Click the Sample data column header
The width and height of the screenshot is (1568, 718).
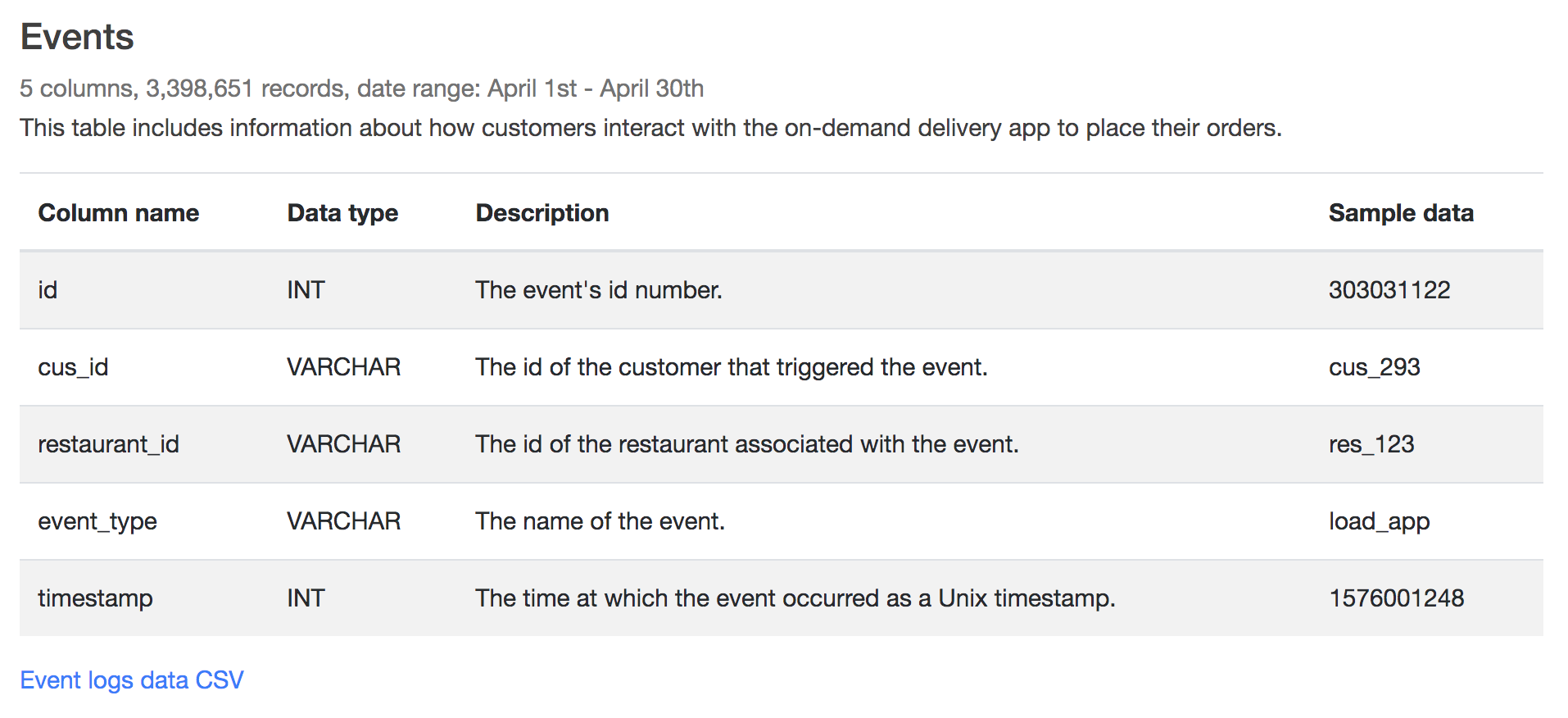1401,213
